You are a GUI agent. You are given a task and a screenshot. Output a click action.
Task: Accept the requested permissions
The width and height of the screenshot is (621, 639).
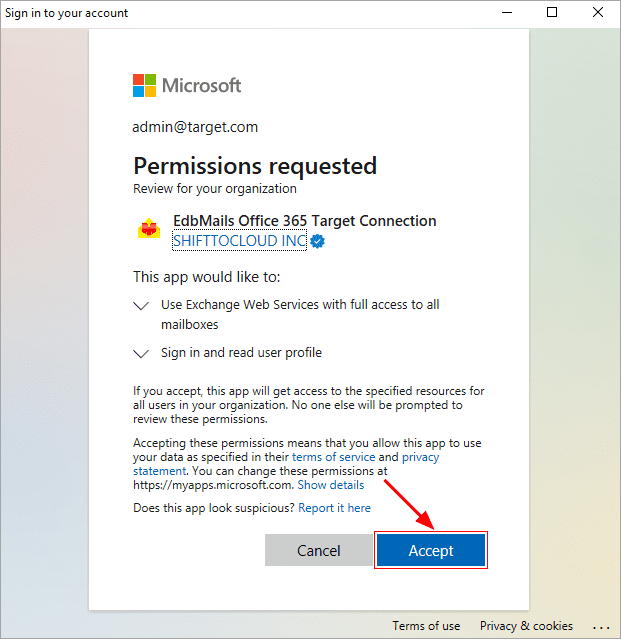431,550
